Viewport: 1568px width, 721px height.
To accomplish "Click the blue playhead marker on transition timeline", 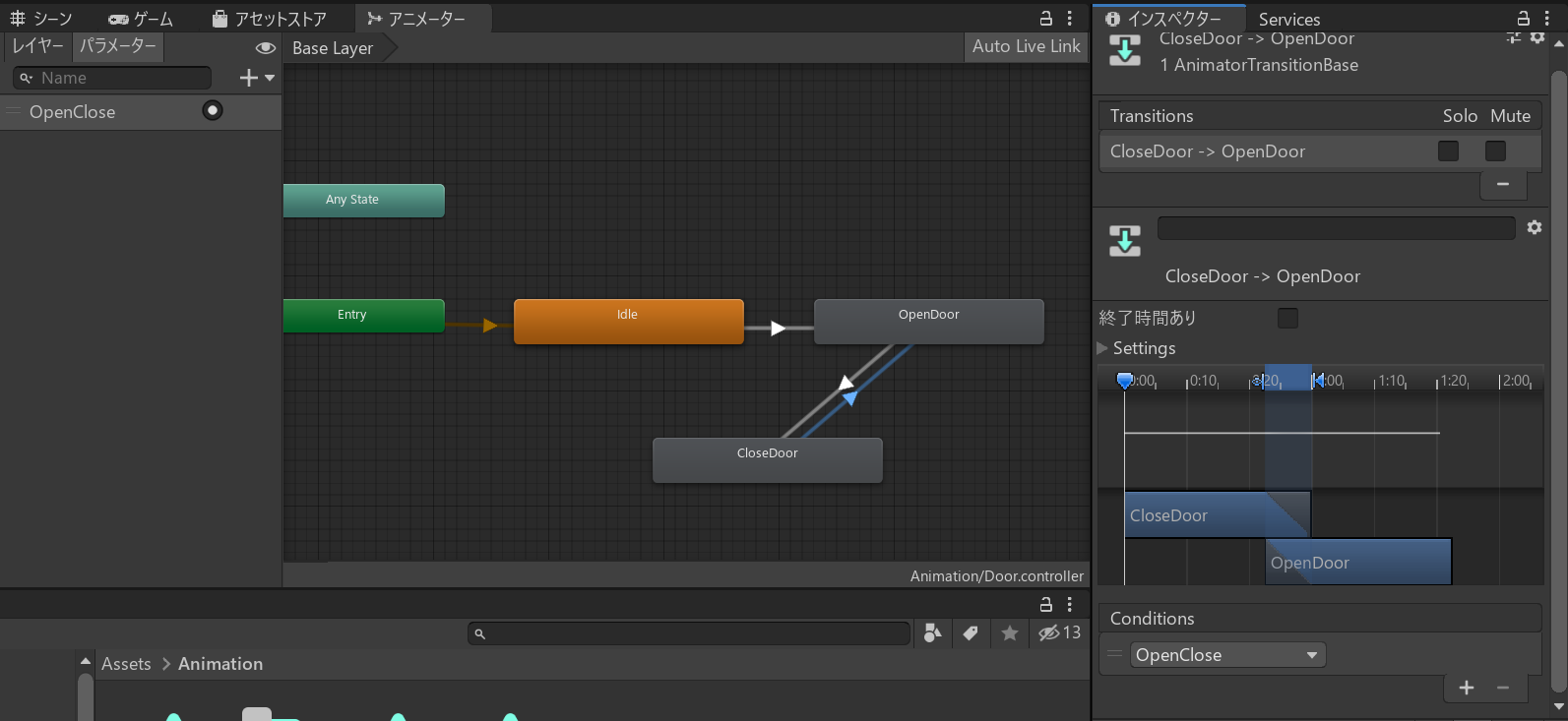I will (x=1125, y=381).
